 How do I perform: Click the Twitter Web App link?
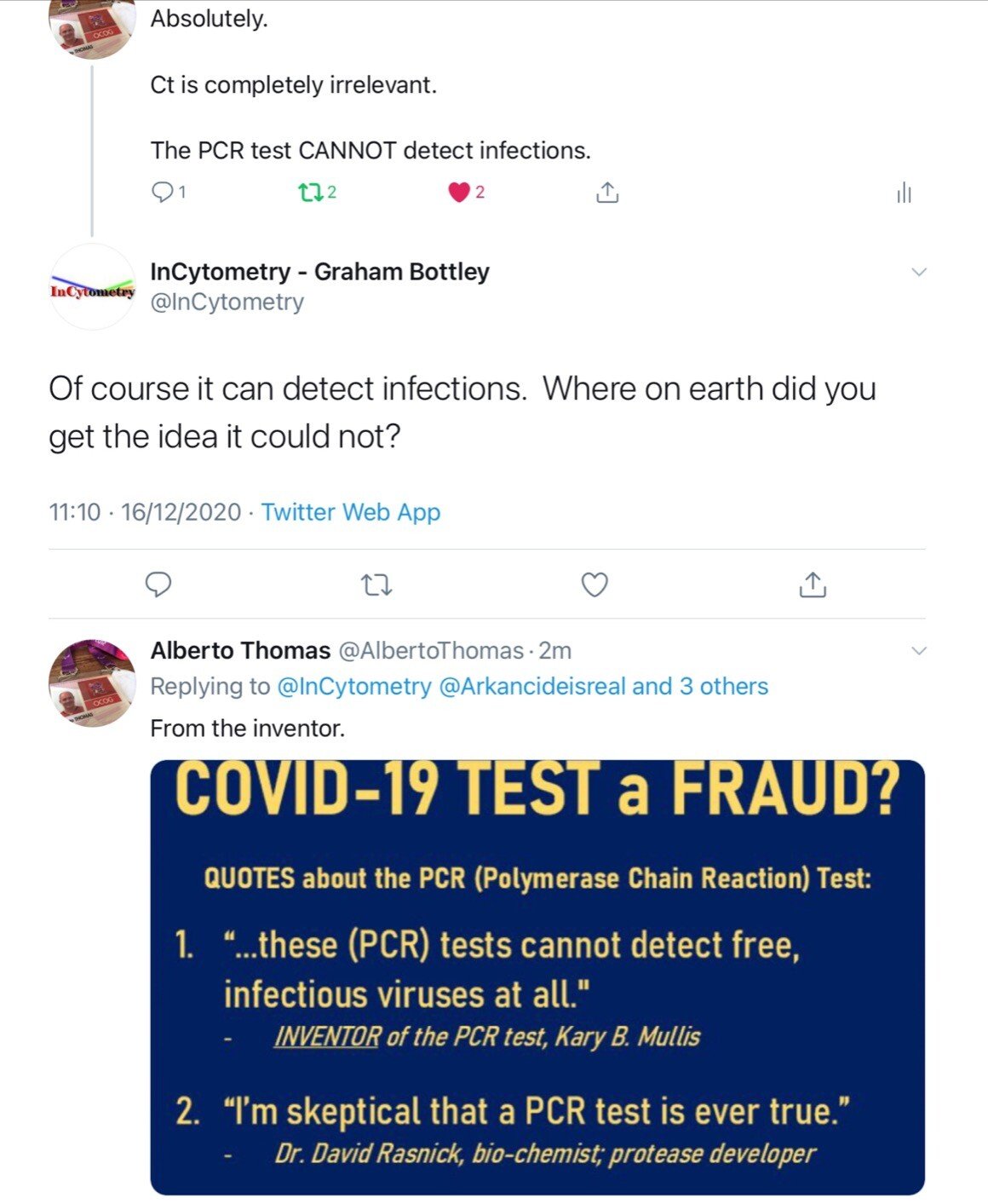click(350, 512)
